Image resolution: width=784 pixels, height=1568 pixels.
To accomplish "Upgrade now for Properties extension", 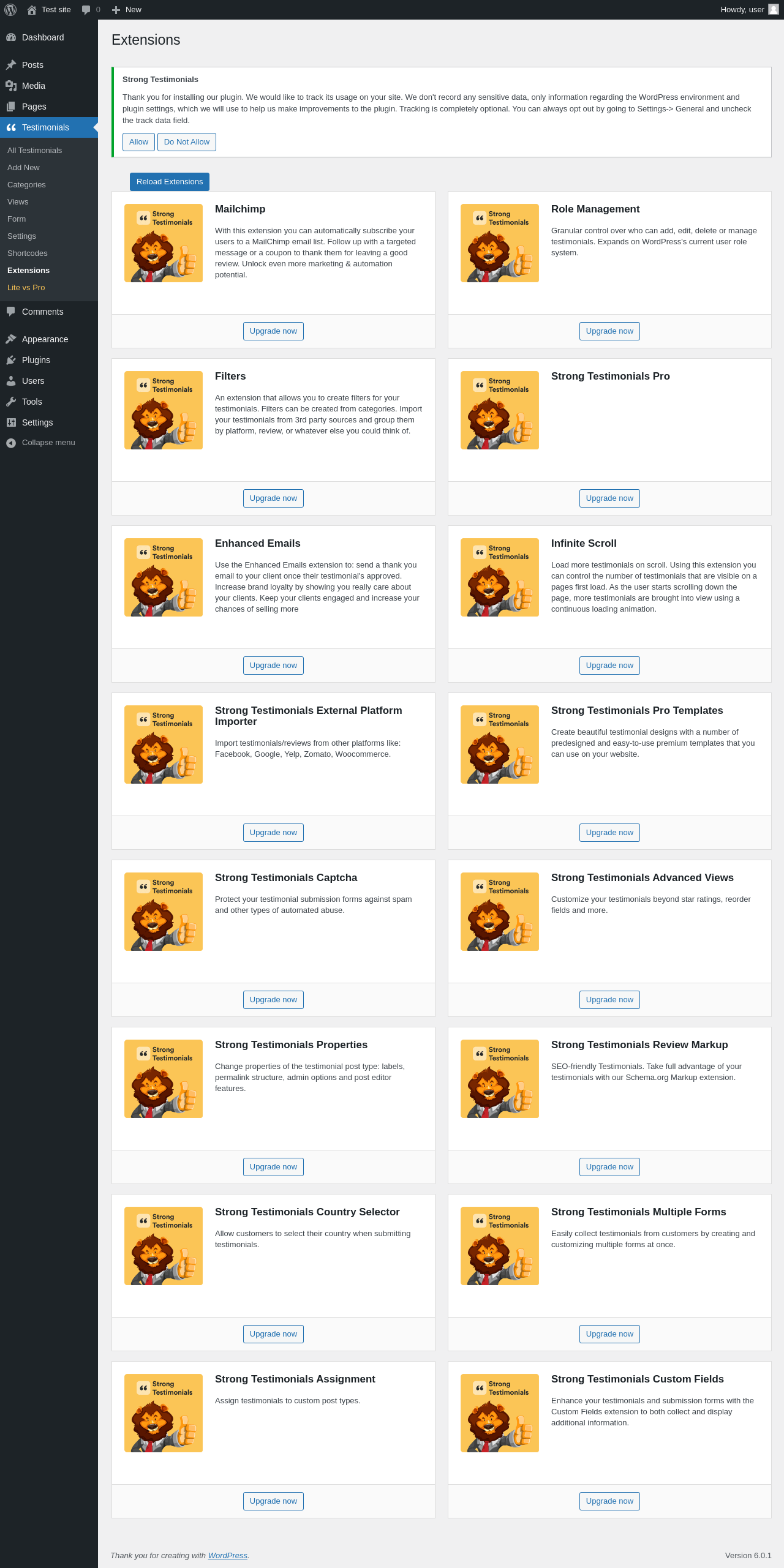I will pyautogui.click(x=273, y=1167).
